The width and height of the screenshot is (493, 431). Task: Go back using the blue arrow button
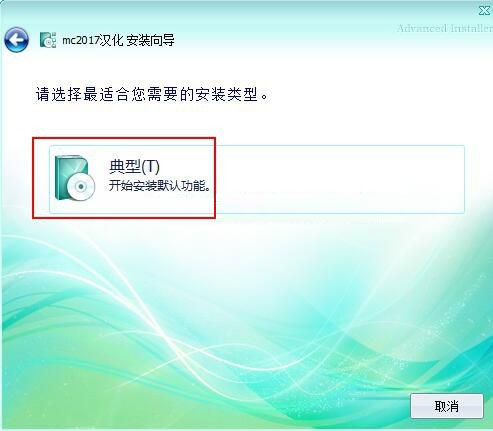tap(16, 40)
